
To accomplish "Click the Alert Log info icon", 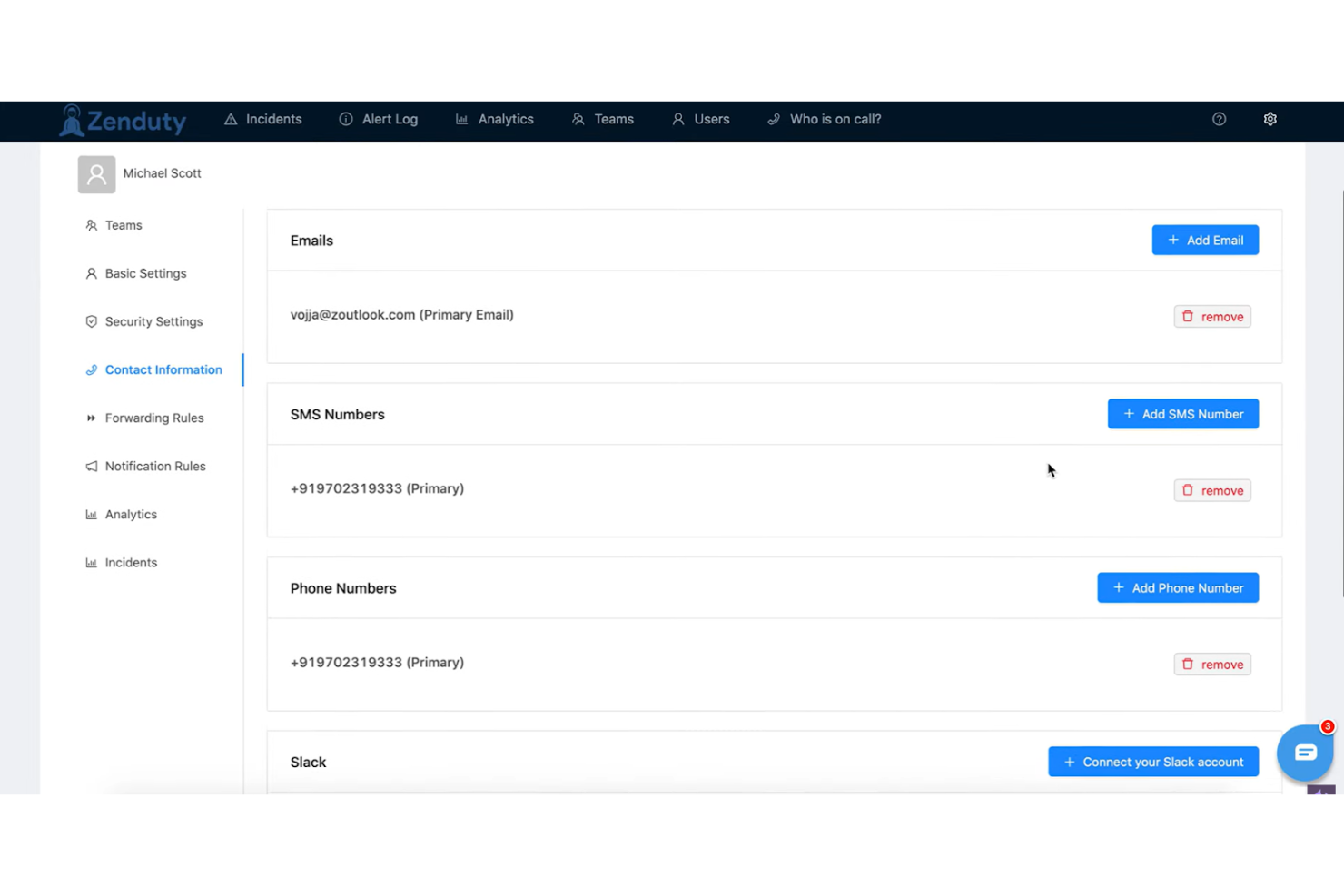I will click(x=345, y=119).
